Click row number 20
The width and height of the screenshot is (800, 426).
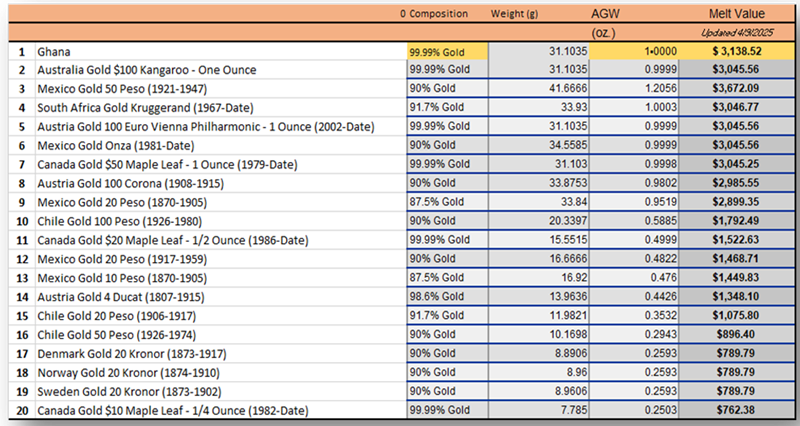22,410
